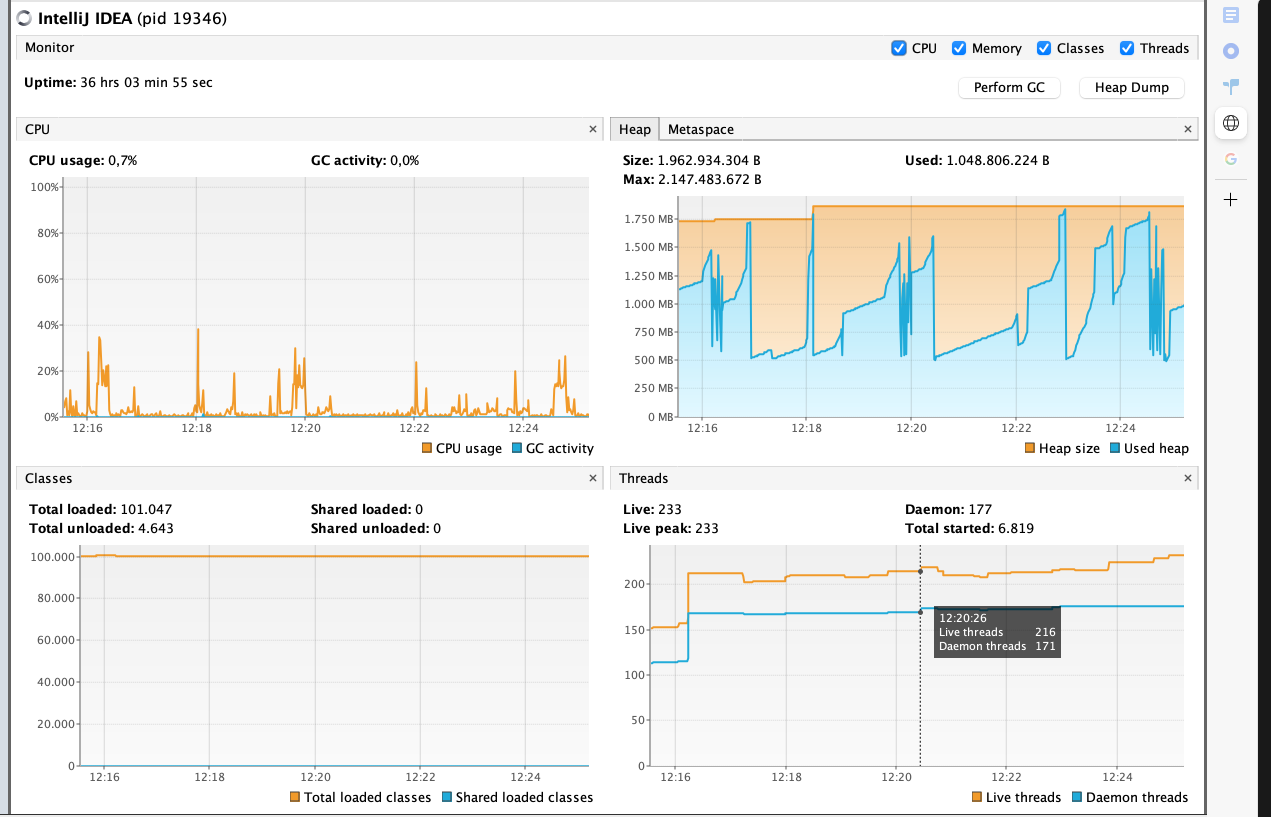Click the Shared unloaded 0 text
The height and width of the screenshot is (817, 1271).
(x=375, y=528)
